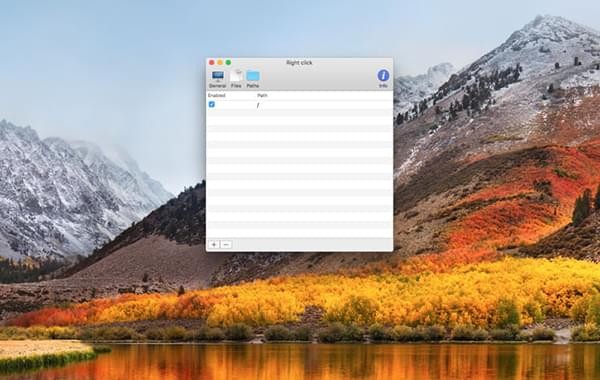Click the "Paths" label under the folder

point(253,86)
